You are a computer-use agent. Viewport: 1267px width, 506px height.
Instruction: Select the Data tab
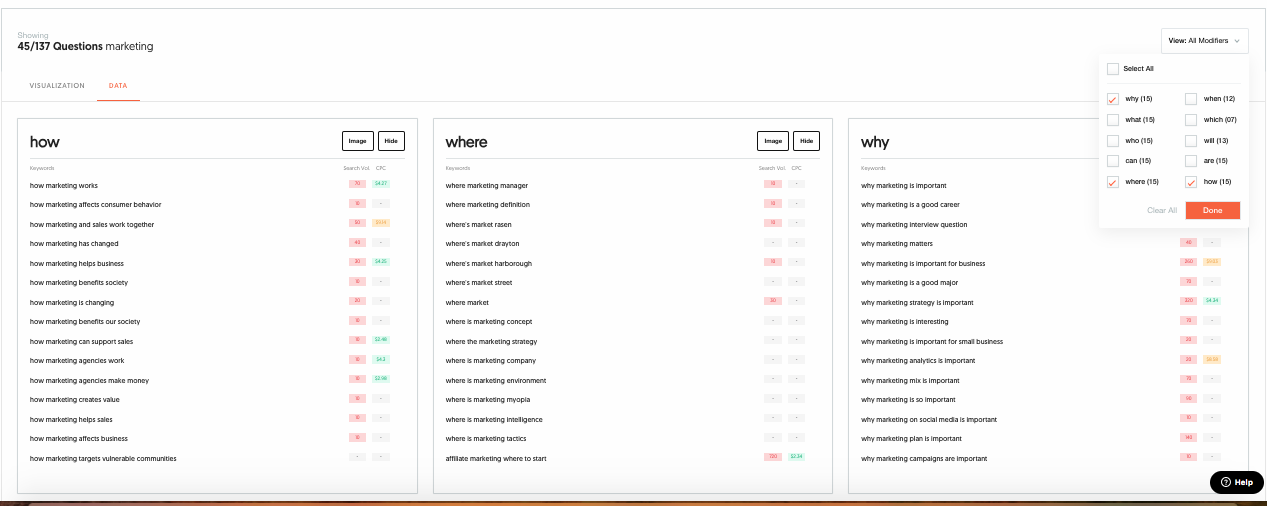118,86
